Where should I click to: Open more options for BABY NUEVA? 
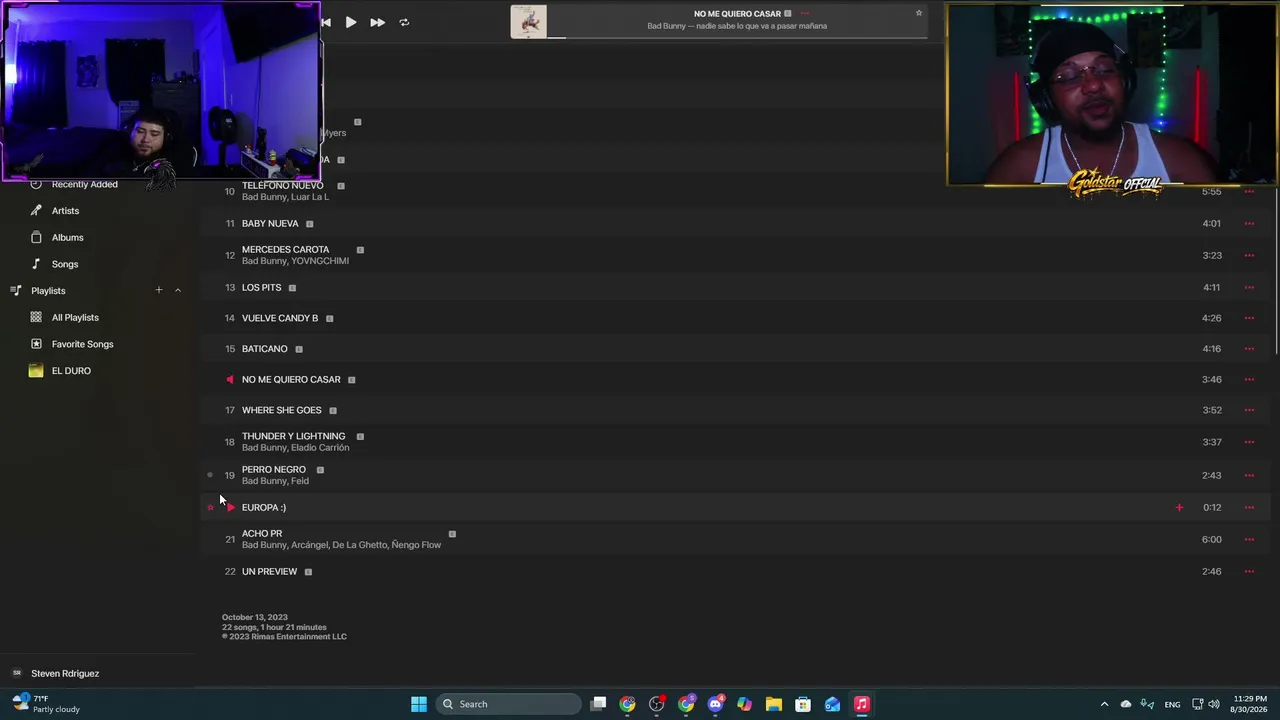[1249, 224]
